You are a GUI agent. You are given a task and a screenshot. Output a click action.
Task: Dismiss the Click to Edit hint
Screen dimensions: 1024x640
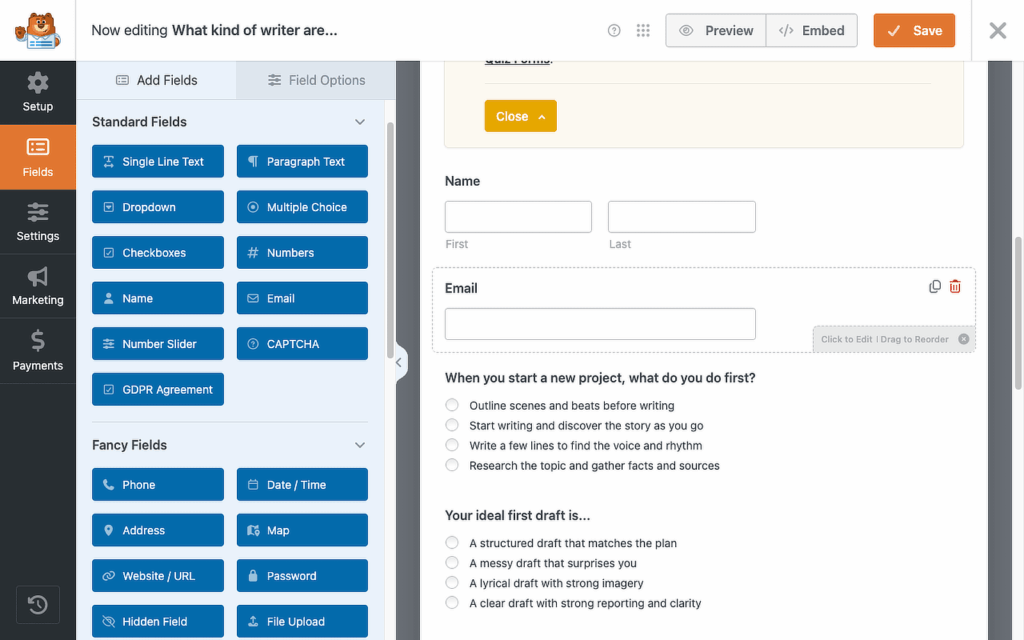coord(963,339)
